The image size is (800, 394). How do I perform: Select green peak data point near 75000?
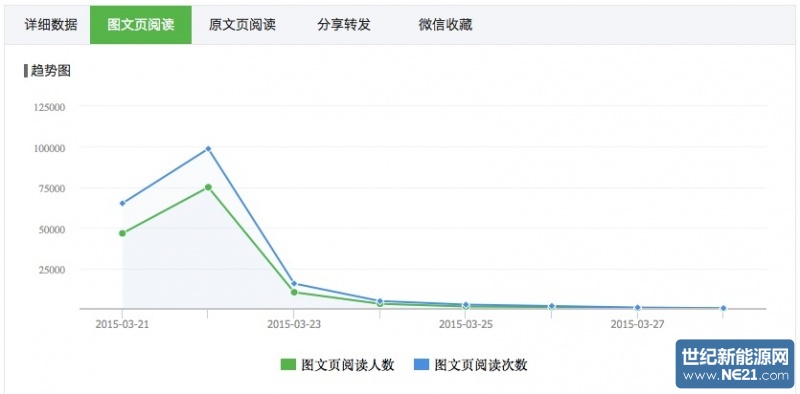(x=208, y=187)
